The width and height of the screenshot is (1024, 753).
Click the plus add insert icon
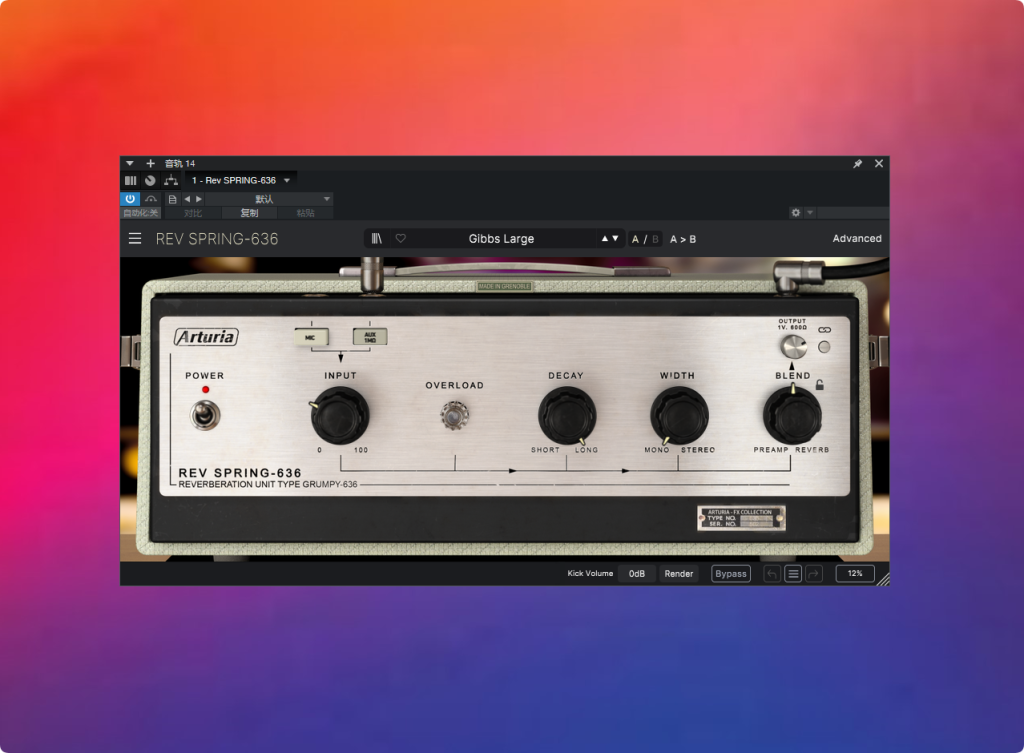[x=150, y=163]
